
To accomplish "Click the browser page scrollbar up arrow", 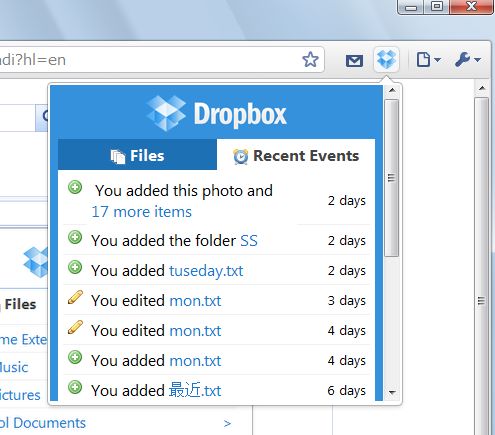I will coord(482,88).
